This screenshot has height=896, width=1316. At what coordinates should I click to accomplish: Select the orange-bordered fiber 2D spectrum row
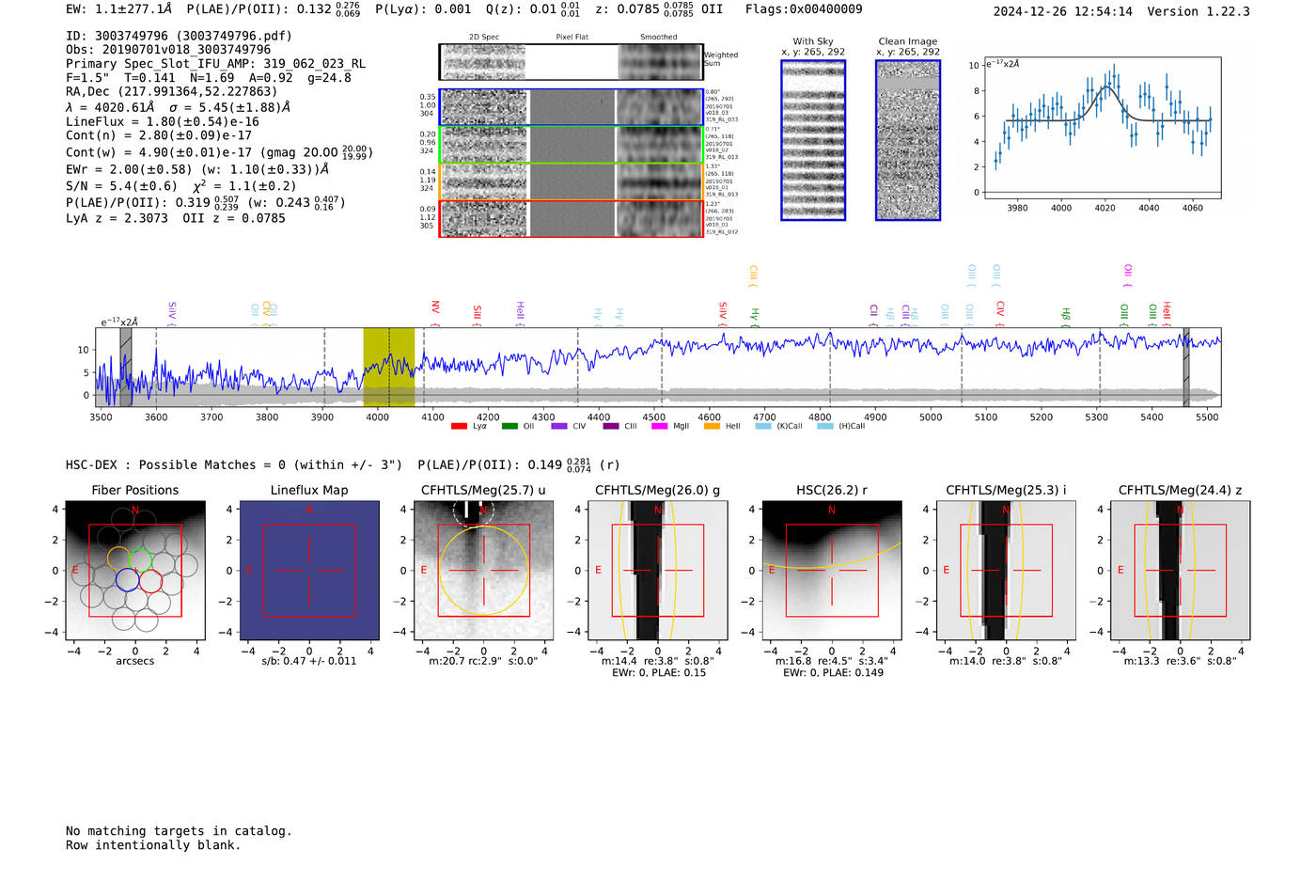(x=571, y=181)
